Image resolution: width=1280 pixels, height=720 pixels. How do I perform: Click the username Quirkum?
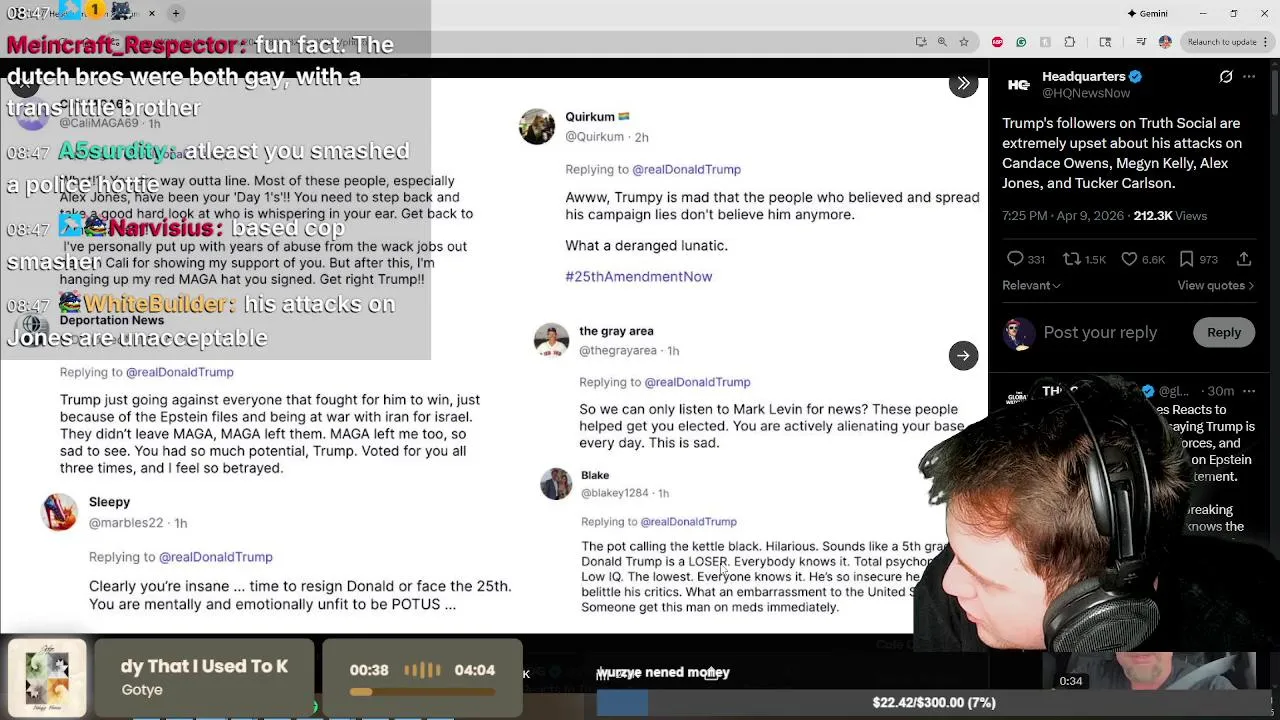(590, 117)
